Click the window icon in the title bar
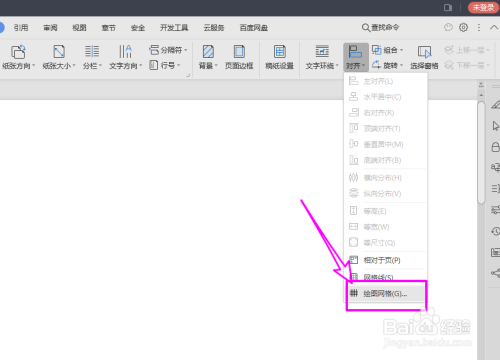This screenshot has width=500, height=360. coord(448,7)
